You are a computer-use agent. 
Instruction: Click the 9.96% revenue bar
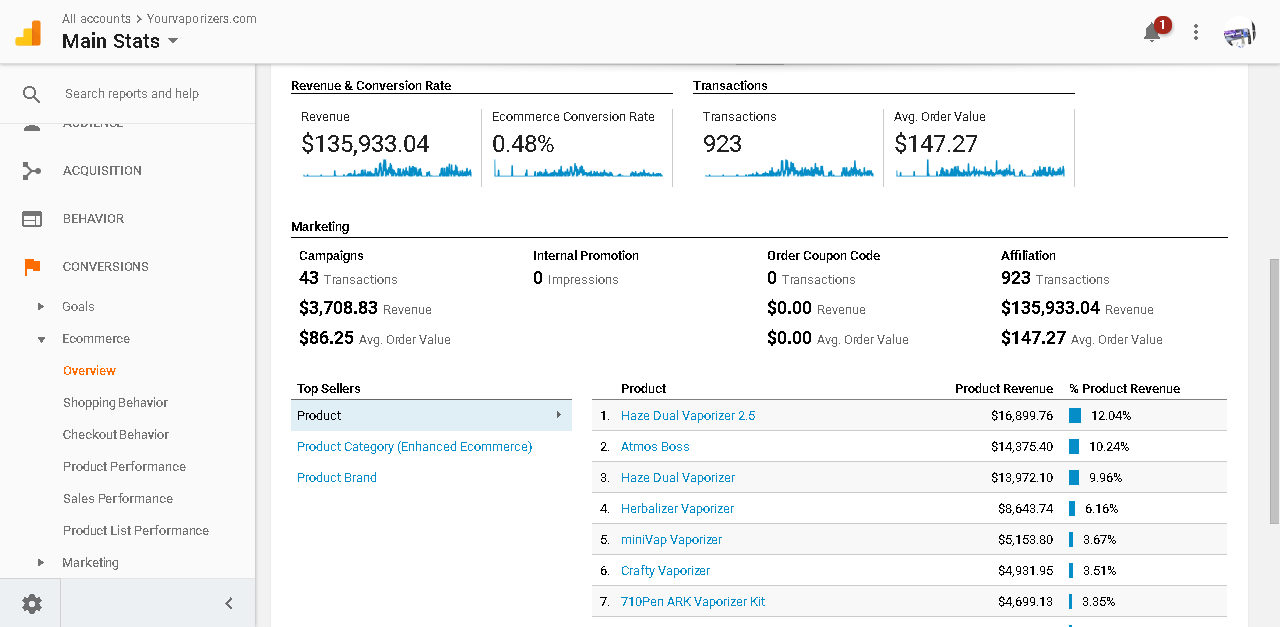1074,478
